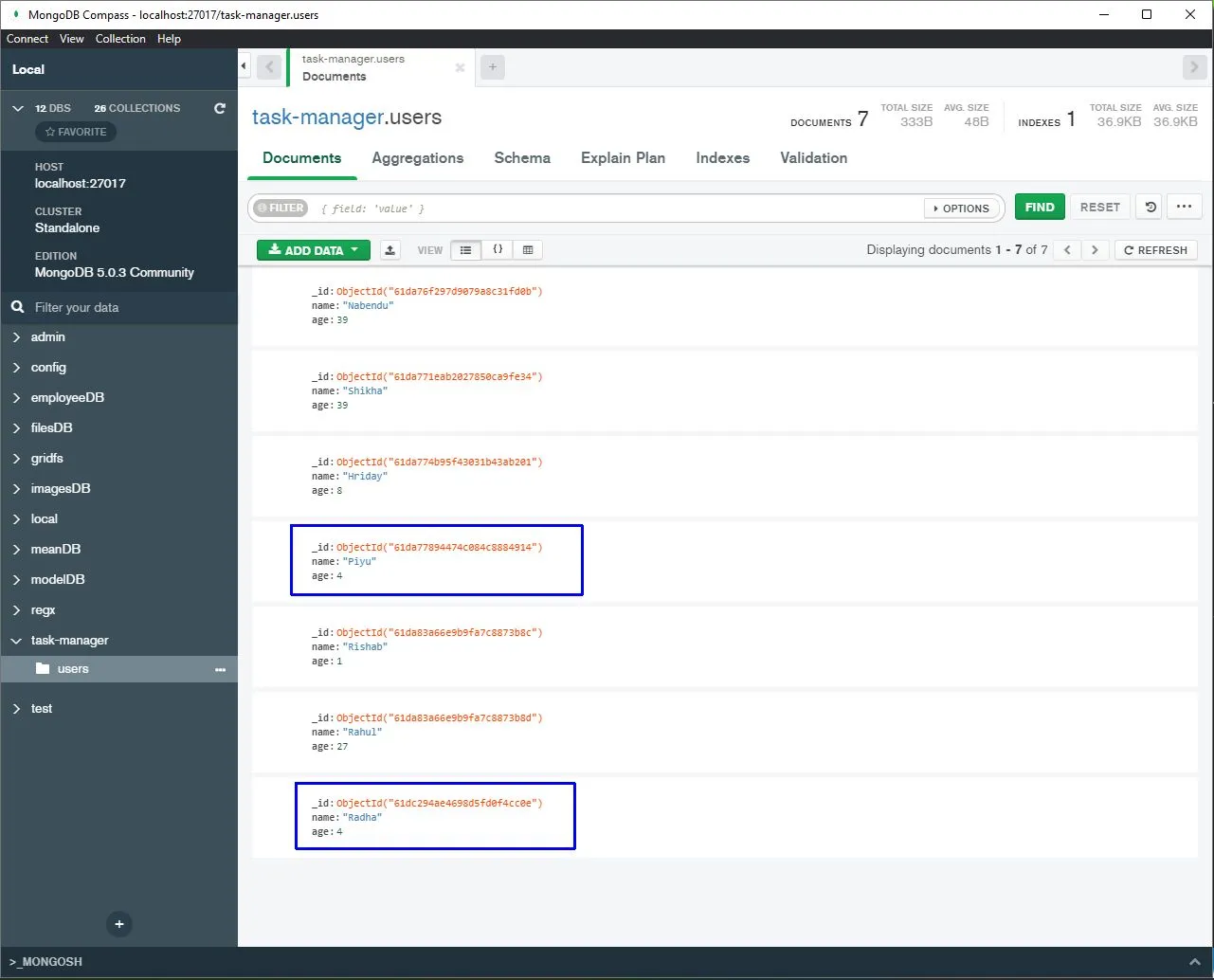Image resolution: width=1214 pixels, height=980 pixels.
Task: Switch to the Schema tab
Action: tap(522, 158)
